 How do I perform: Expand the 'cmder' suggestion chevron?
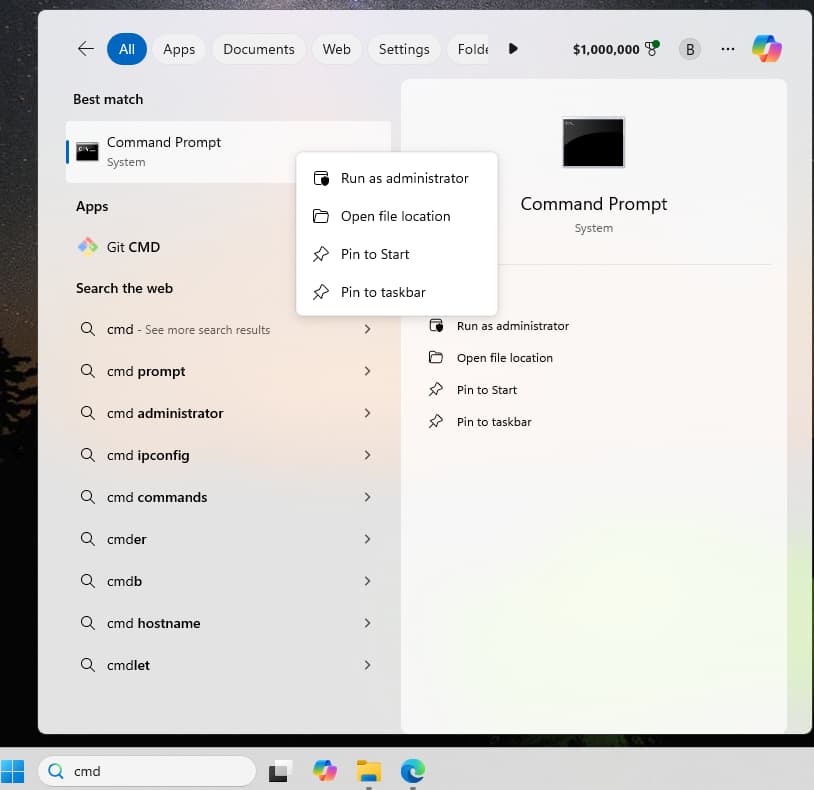tap(368, 539)
